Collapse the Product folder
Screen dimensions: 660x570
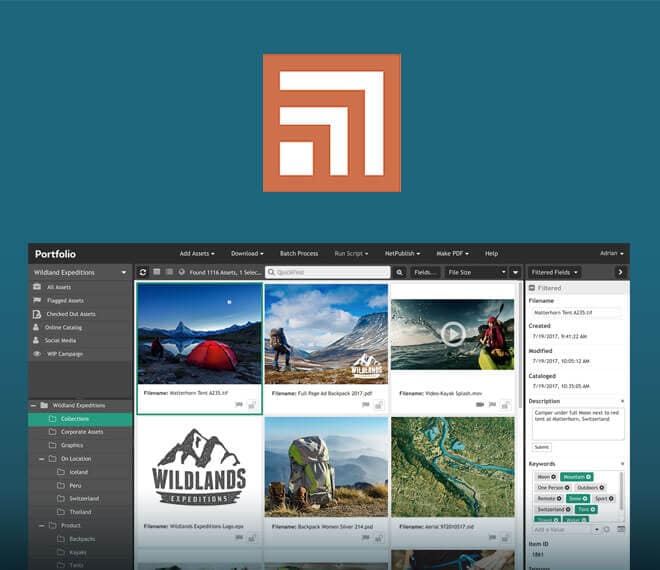tap(41, 526)
